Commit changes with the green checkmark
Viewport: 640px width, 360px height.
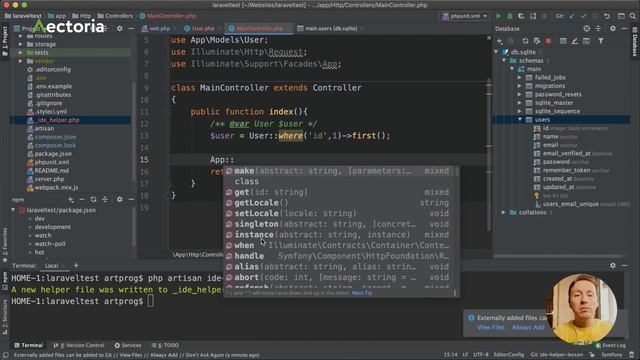pos(584,16)
